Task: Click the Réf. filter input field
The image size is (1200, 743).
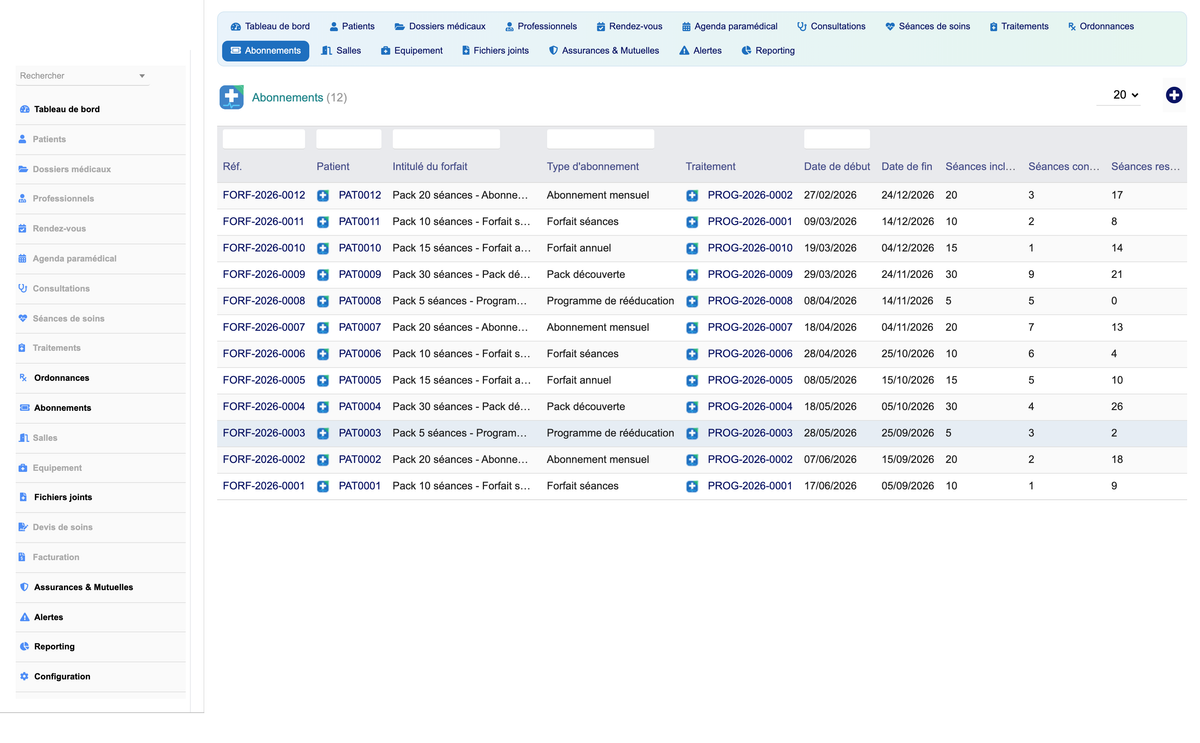Action: [x=264, y=139]
